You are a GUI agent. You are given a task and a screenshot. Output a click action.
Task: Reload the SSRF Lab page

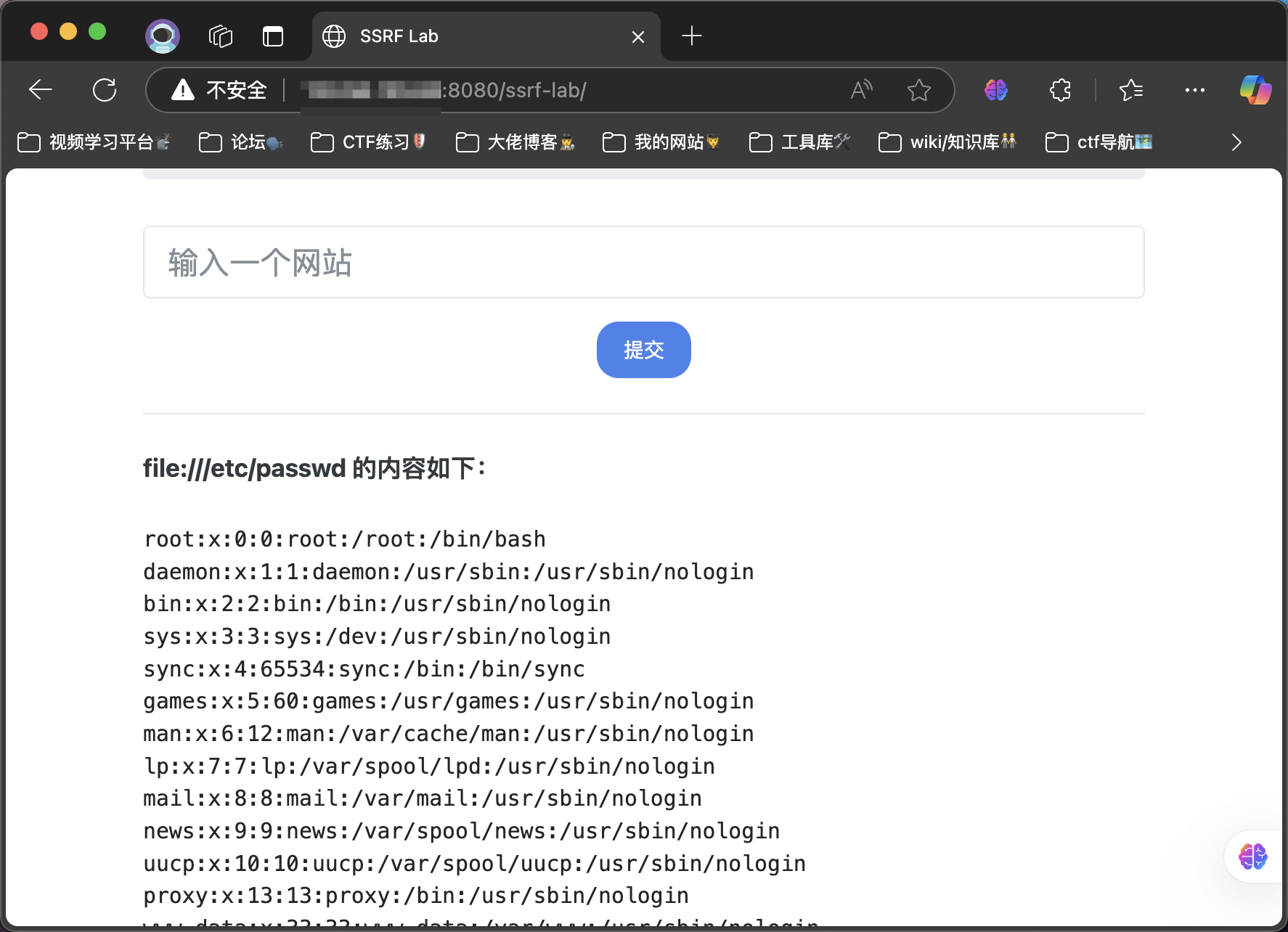105,89
